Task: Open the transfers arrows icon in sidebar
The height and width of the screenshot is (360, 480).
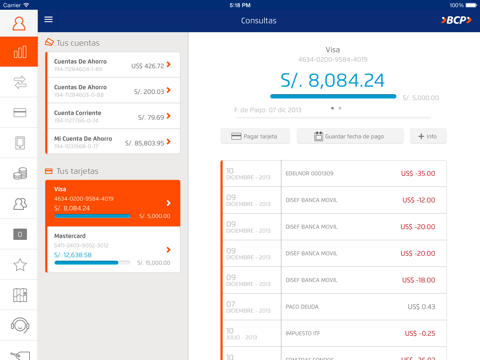Action: [x=20, y=82]
